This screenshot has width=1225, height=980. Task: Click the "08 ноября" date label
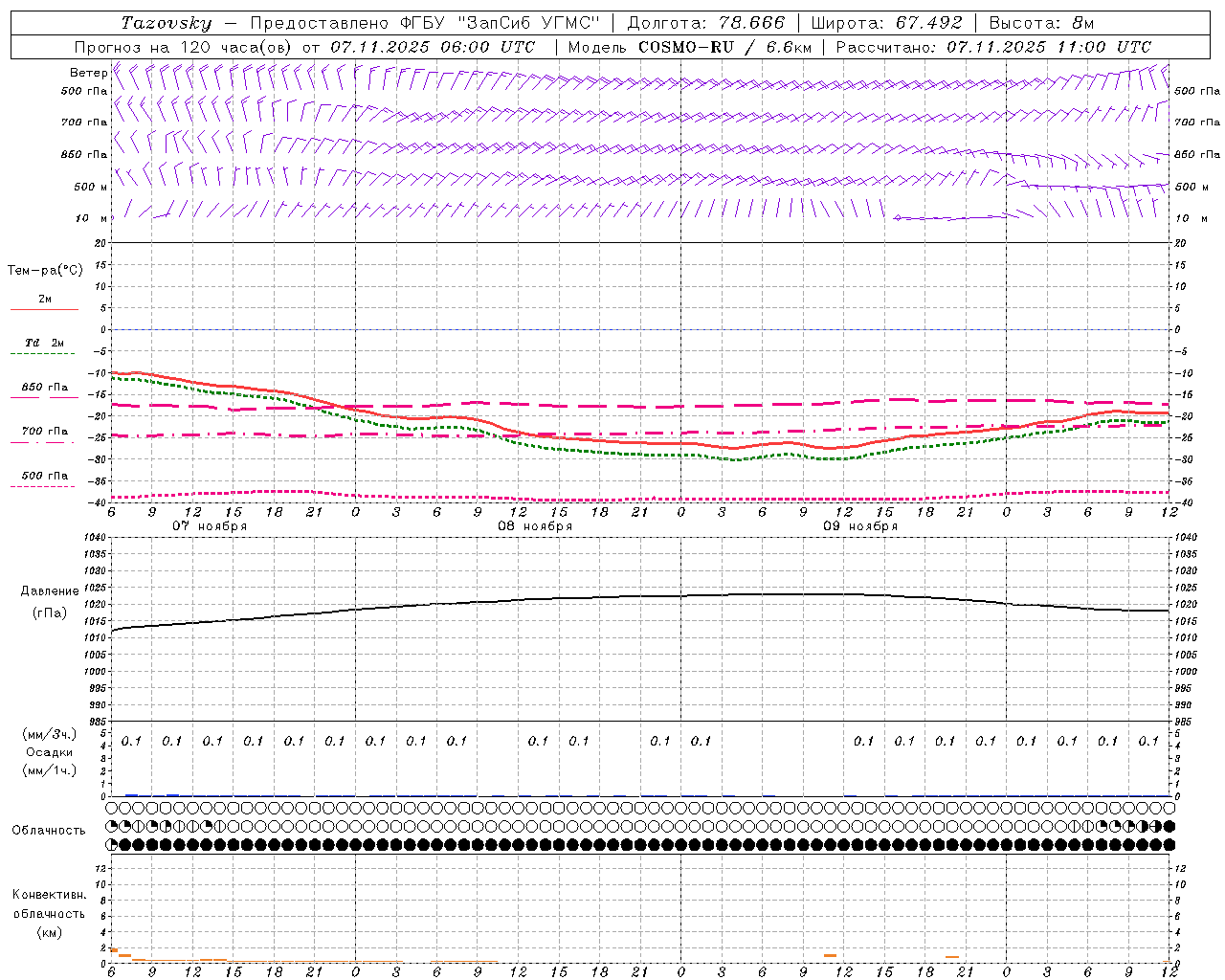click(535, 526)
